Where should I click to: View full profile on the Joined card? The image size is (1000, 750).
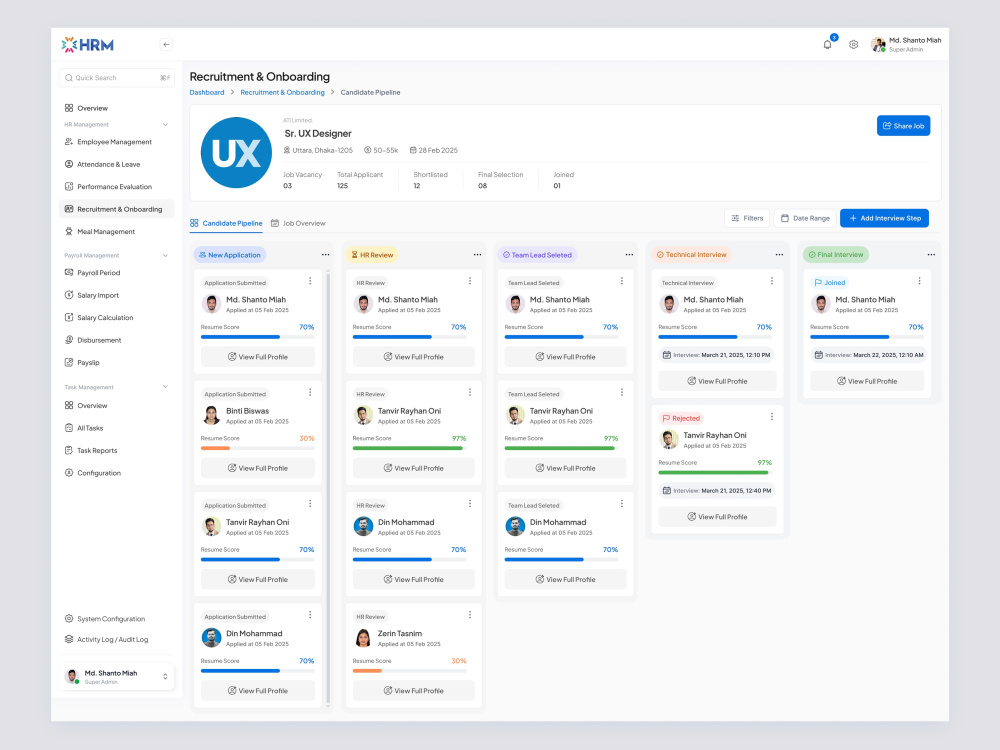[x=867, y=381]
